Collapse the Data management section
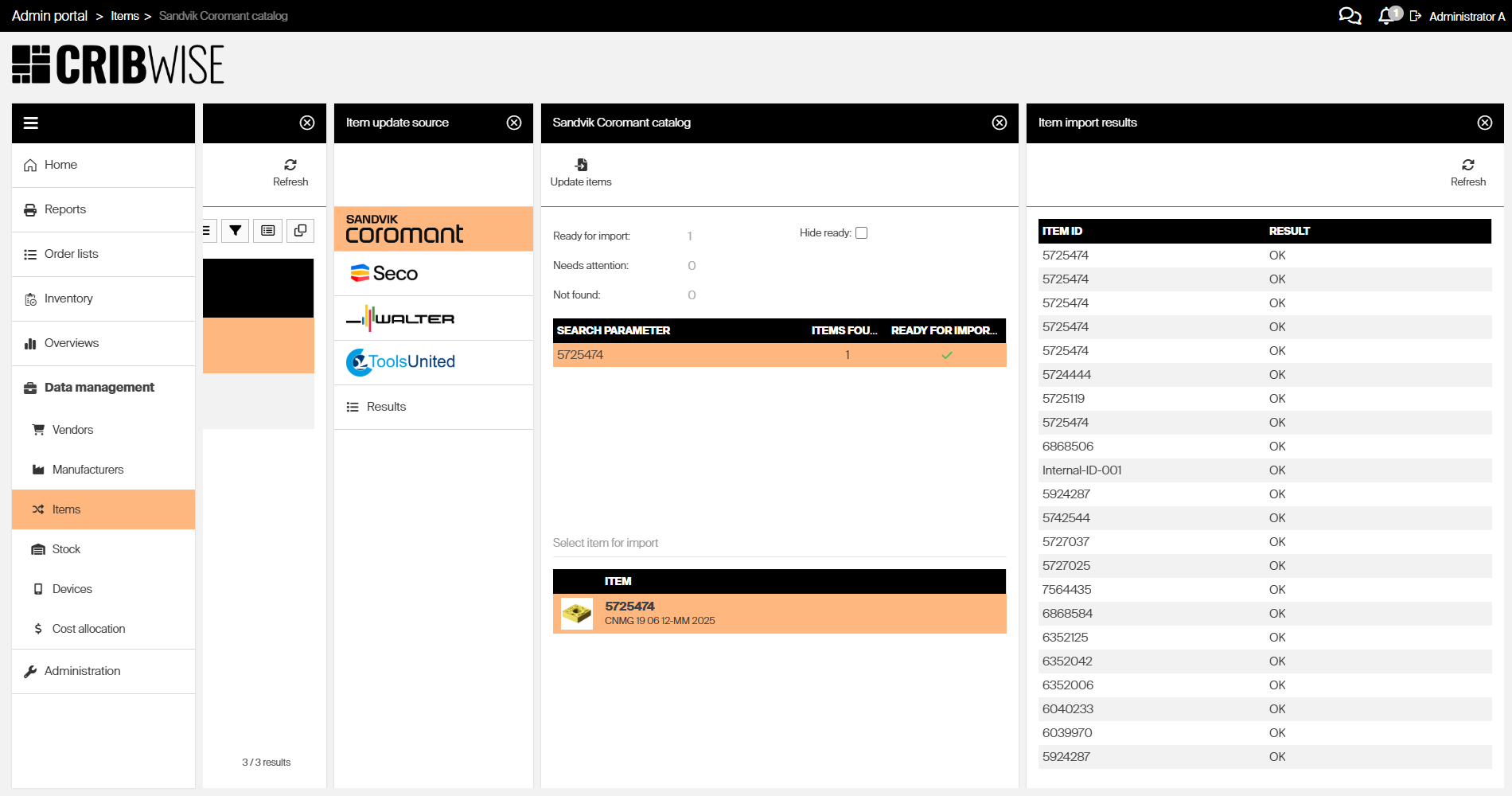 coord(103,388)
